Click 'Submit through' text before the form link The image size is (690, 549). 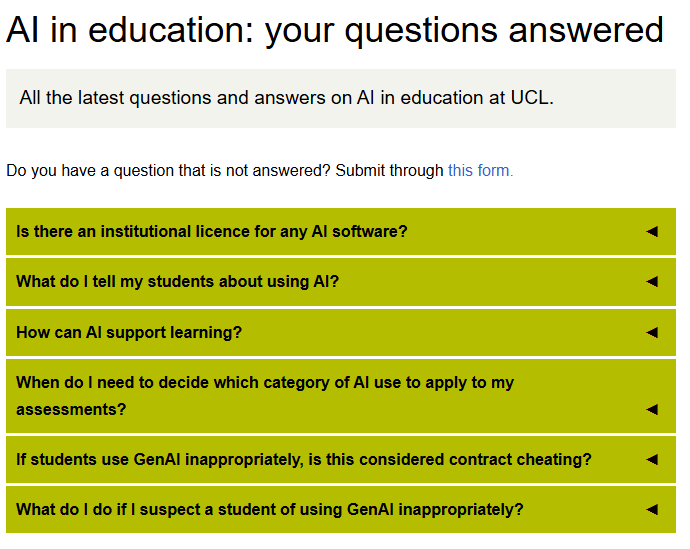tap(389, 171)
